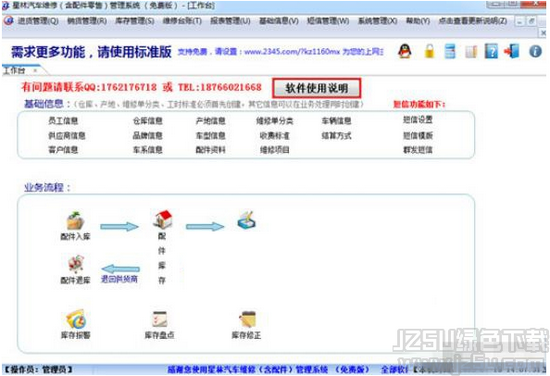Open the 帮助(Y) menu
This screenshot has height=376, width=550.
click(418, 21)
